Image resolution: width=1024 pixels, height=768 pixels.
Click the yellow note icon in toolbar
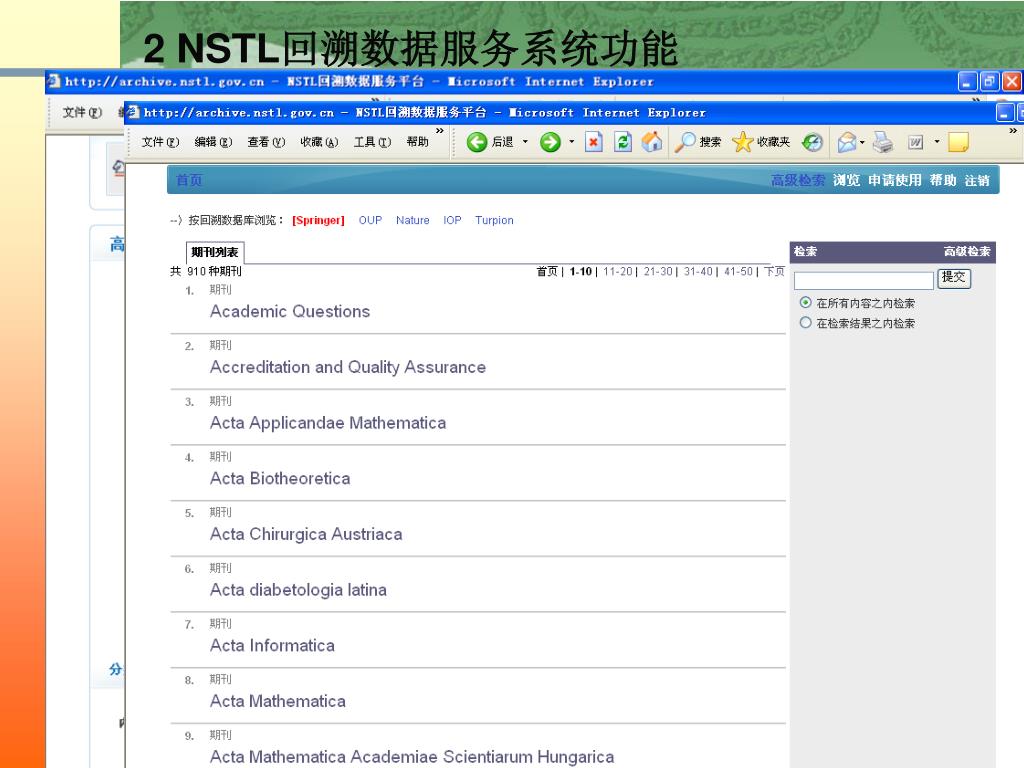958,142
